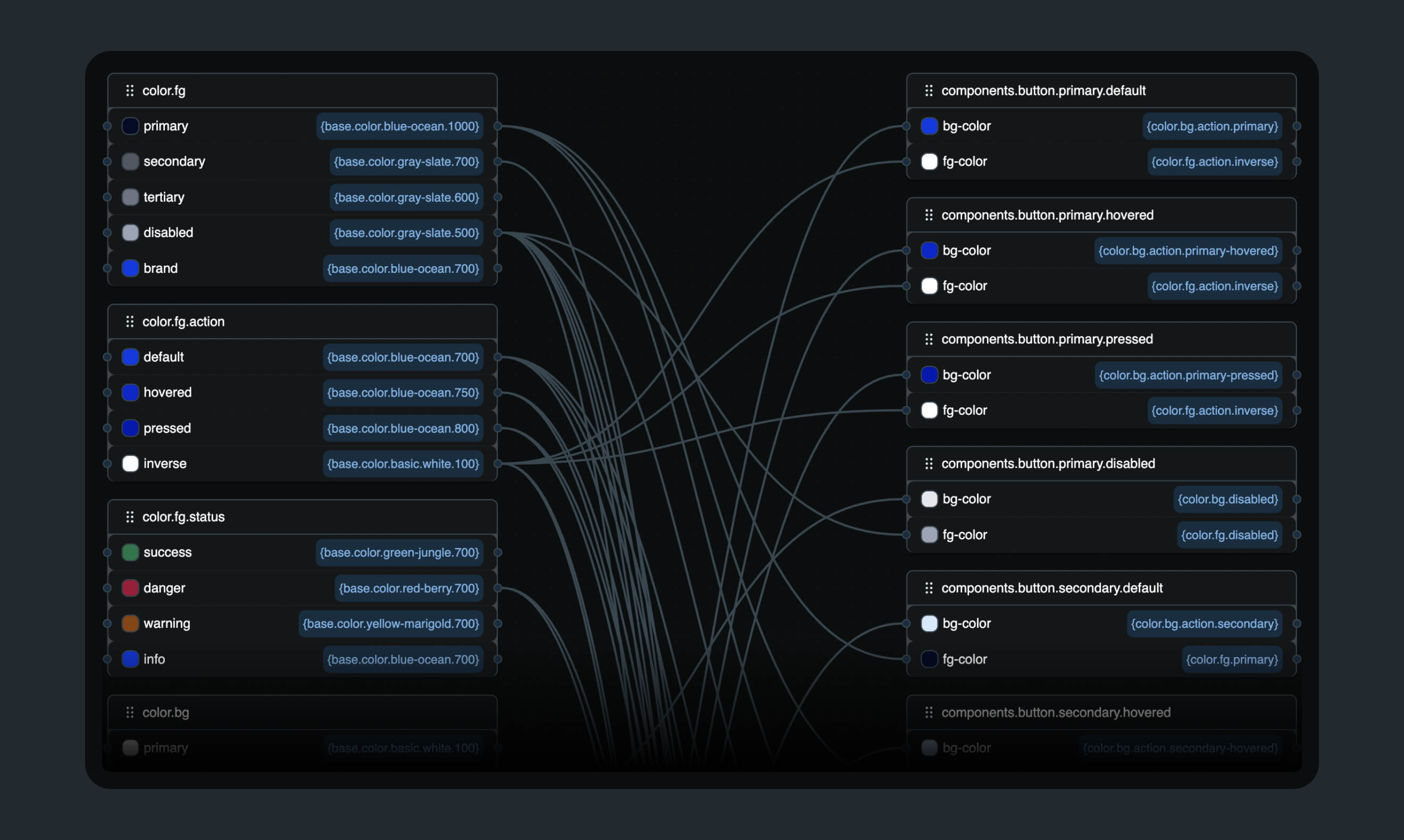Click {base.color.yellow-marigold.700} warning reference
This screenshot has width=1404, height=840.
[391, 624]
